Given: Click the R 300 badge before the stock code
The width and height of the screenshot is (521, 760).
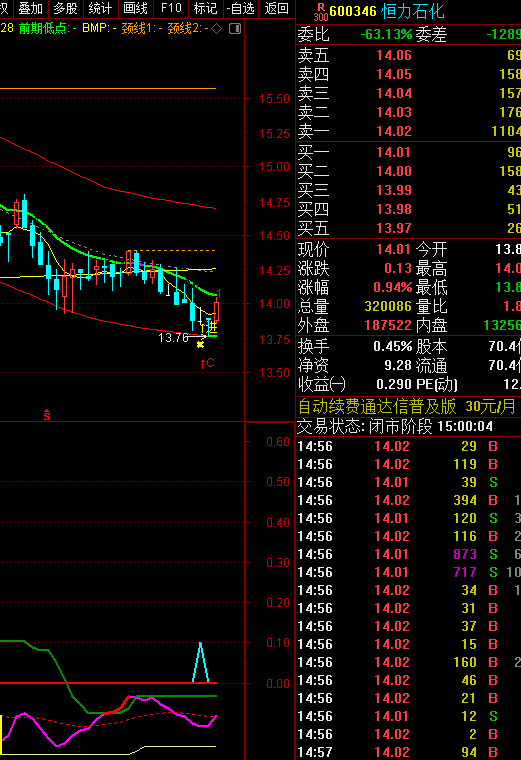Looking at the screenshot, I should point(320,12).
